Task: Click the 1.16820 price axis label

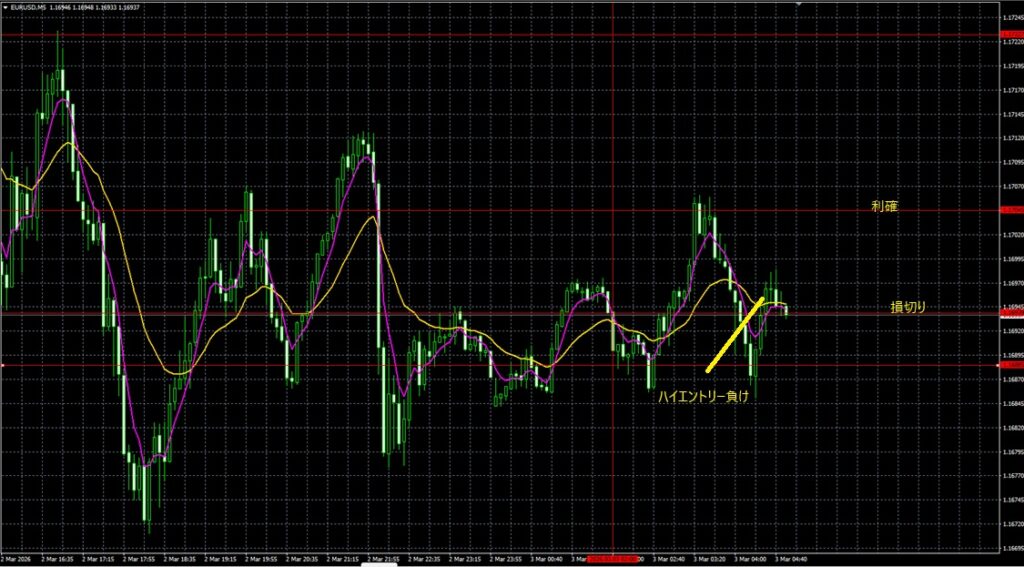Action: click(x=1012, y=429)
